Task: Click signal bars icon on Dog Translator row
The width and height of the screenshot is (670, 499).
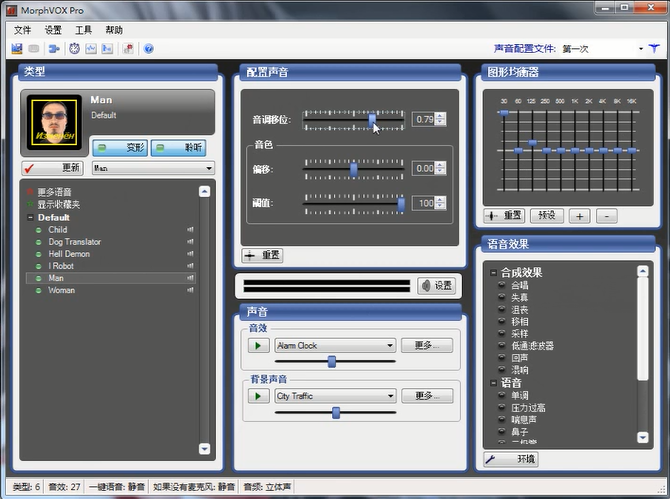Action: [190, 242]
